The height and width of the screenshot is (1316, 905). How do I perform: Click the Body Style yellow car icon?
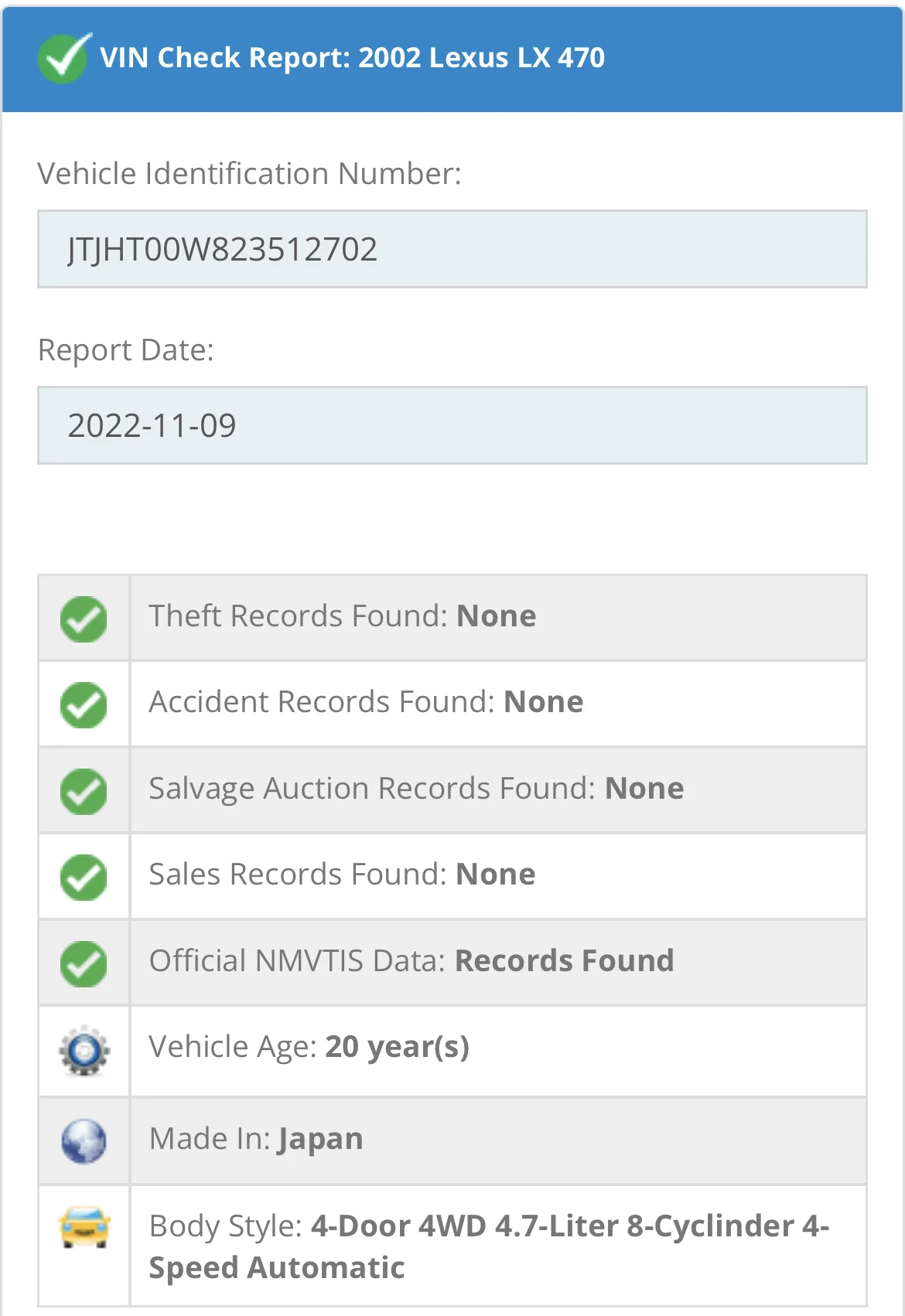[84, 1227]
